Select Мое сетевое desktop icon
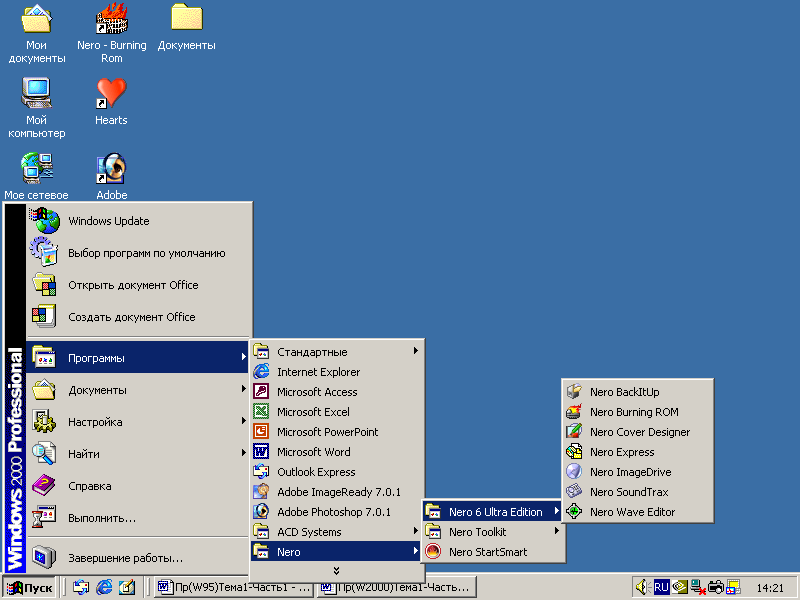800x600 pixels. [x=36, y=176]
